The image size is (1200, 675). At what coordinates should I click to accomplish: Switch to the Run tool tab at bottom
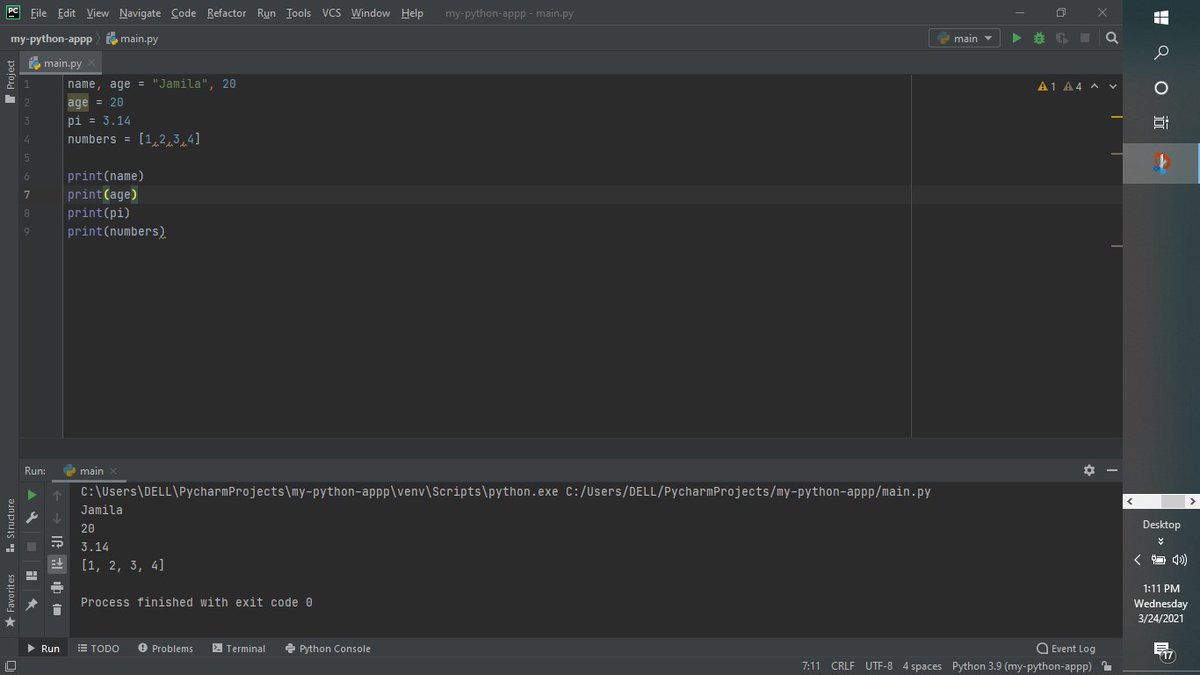[43, 648]
